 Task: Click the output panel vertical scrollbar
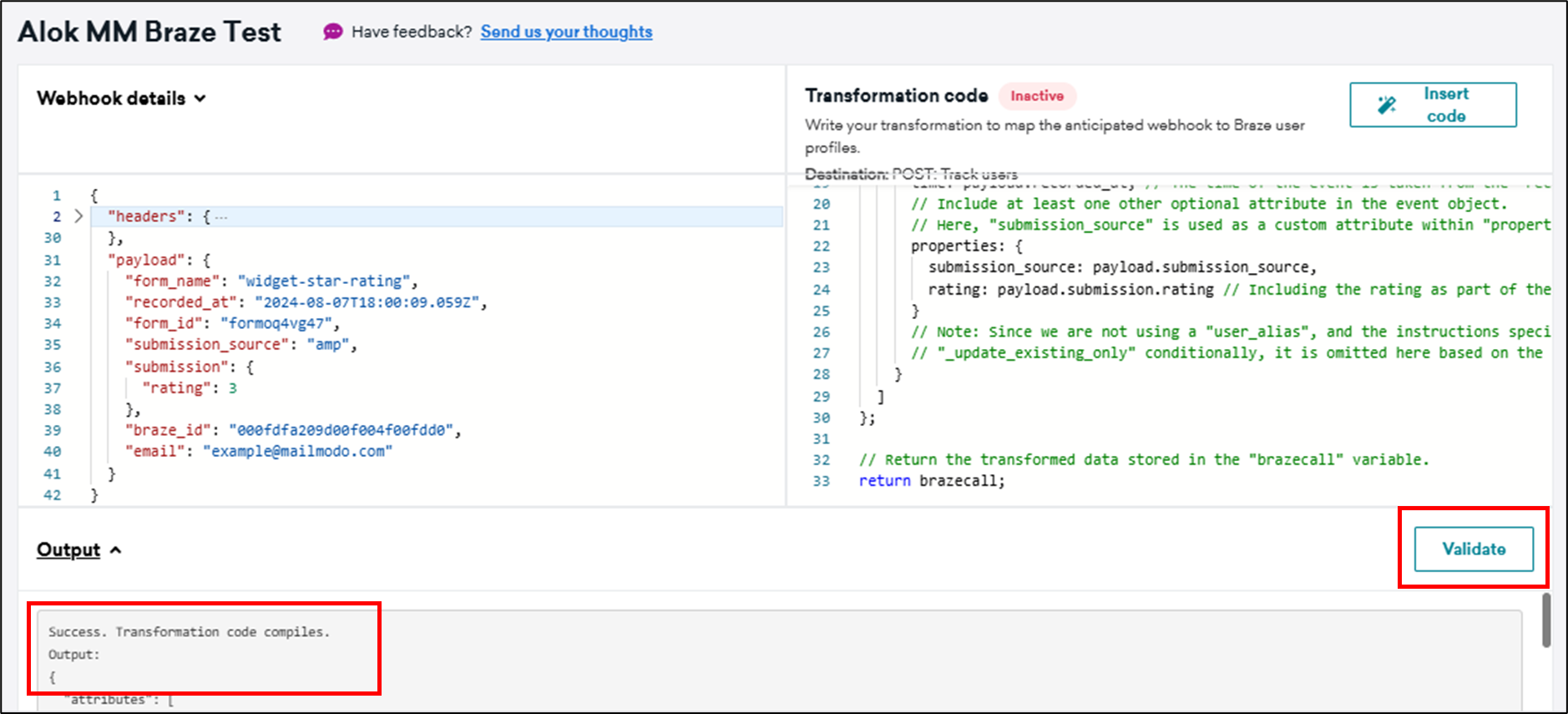[x=1546, y=620]
